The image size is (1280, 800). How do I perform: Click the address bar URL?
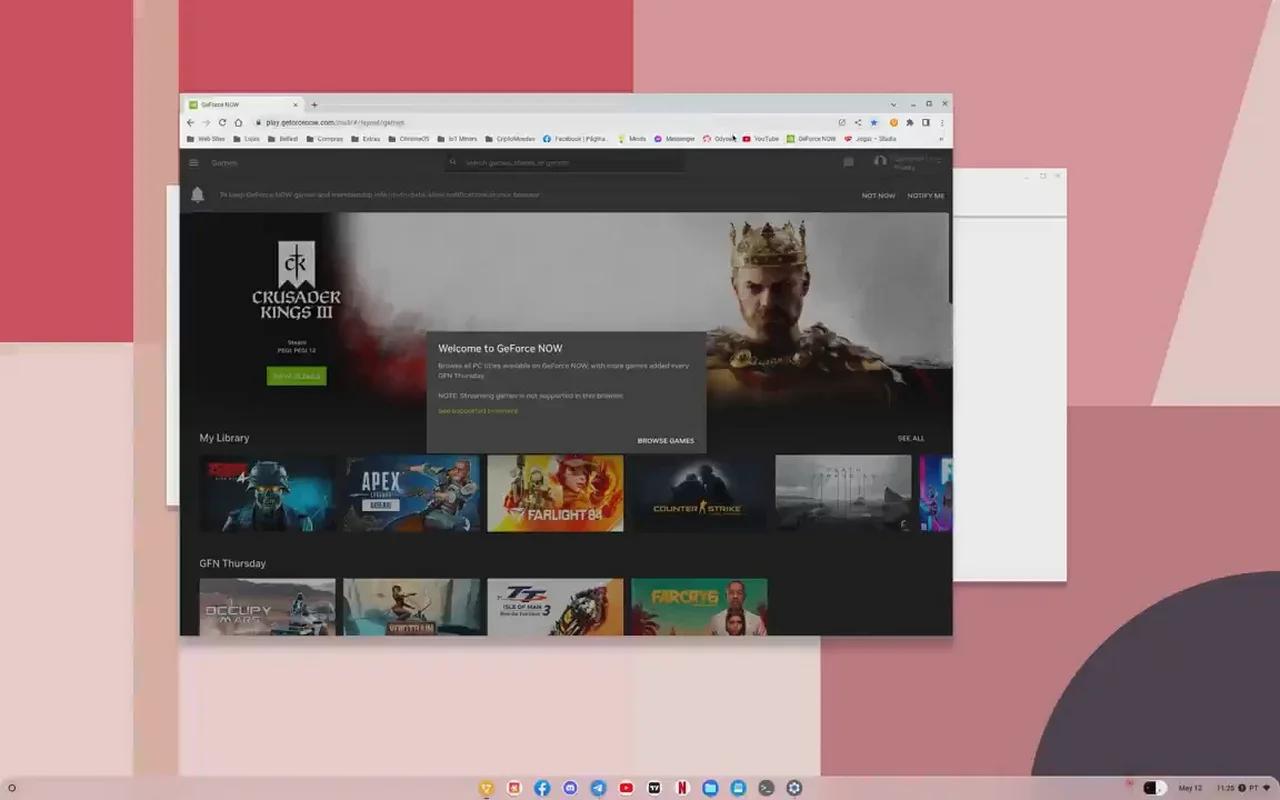(x=335, y=123)
